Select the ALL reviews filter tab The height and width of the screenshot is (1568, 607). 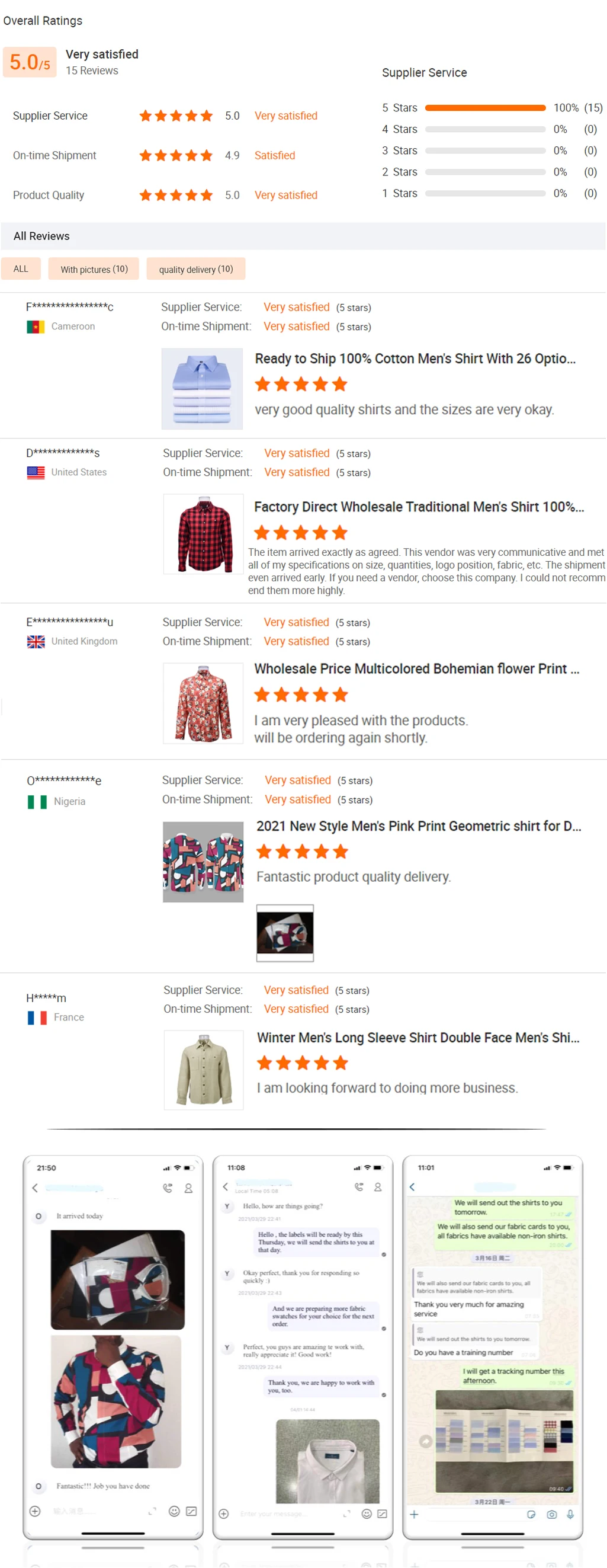pyautogui.click(x=21, y=269)
